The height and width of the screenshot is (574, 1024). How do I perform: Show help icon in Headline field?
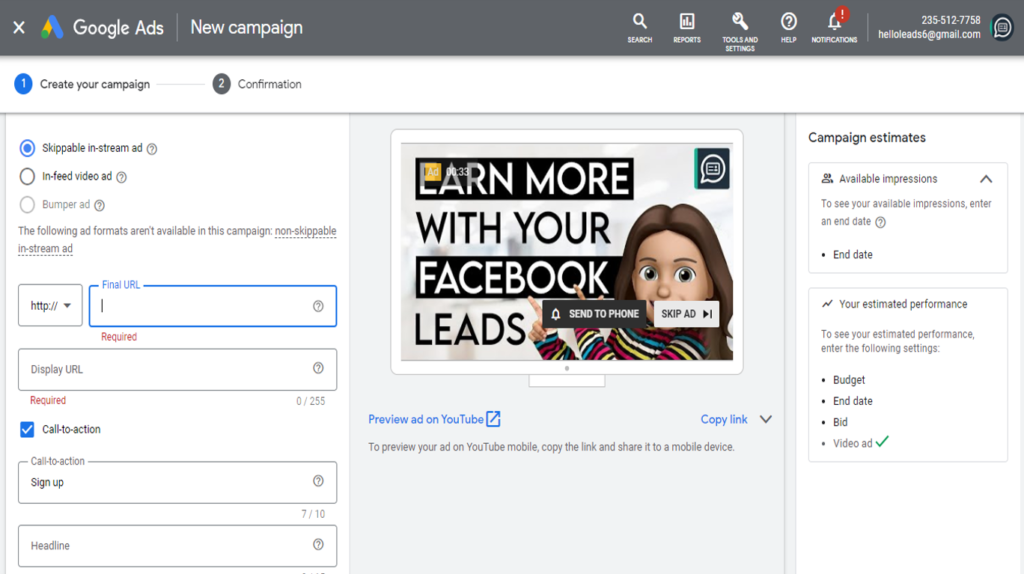click(318, 545)
